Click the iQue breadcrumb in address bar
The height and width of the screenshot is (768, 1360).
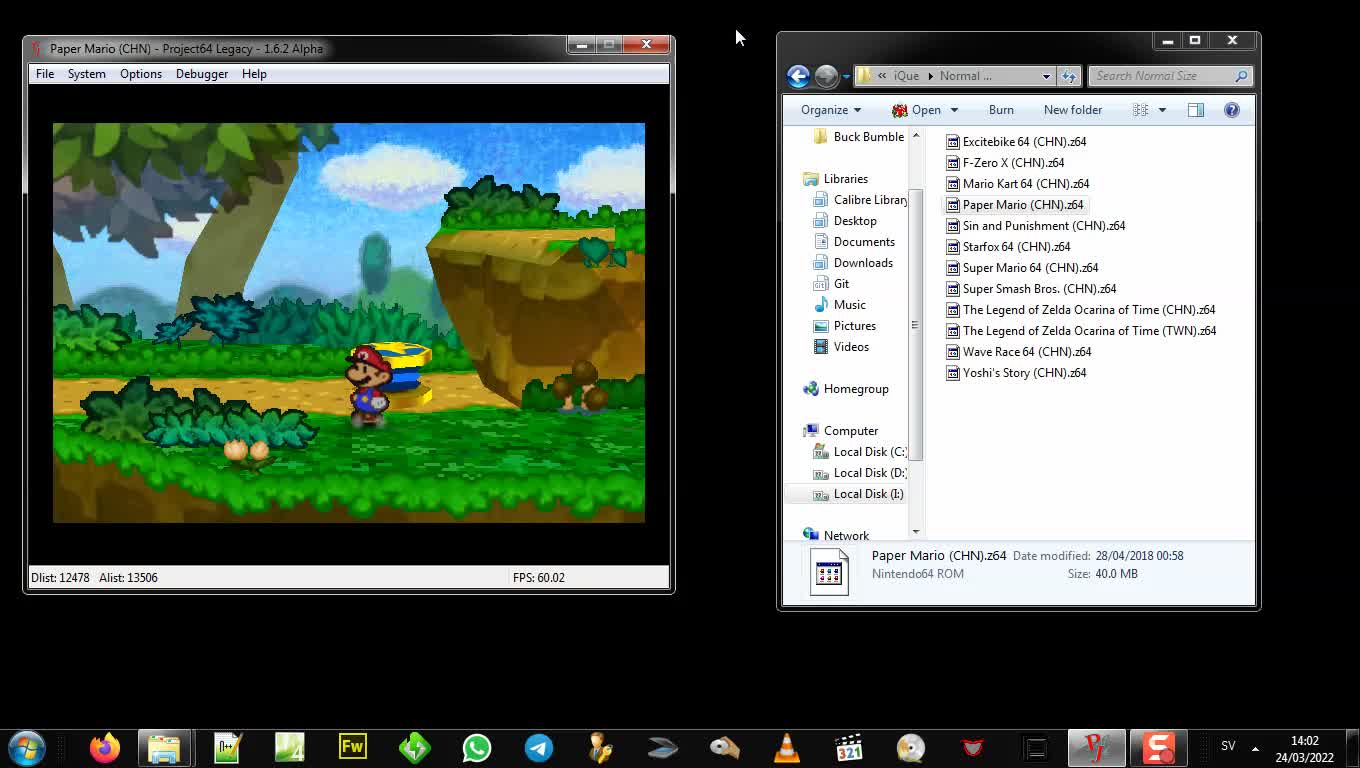906,76
